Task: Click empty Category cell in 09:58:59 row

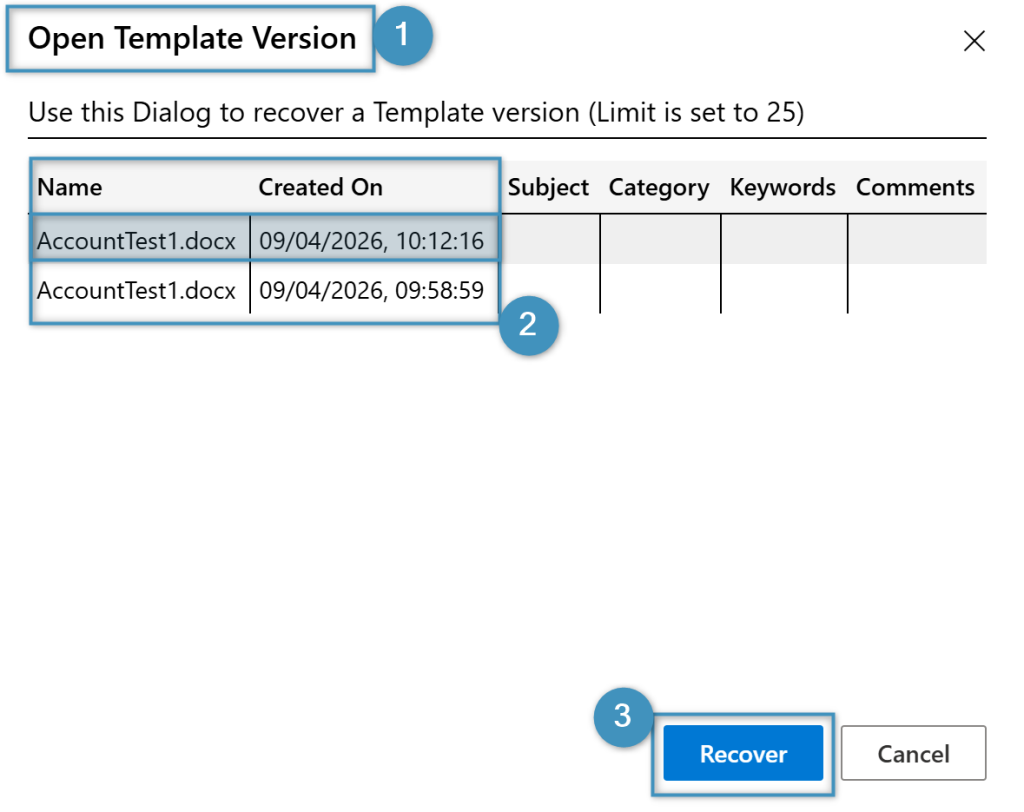Action: pos(660,290)
